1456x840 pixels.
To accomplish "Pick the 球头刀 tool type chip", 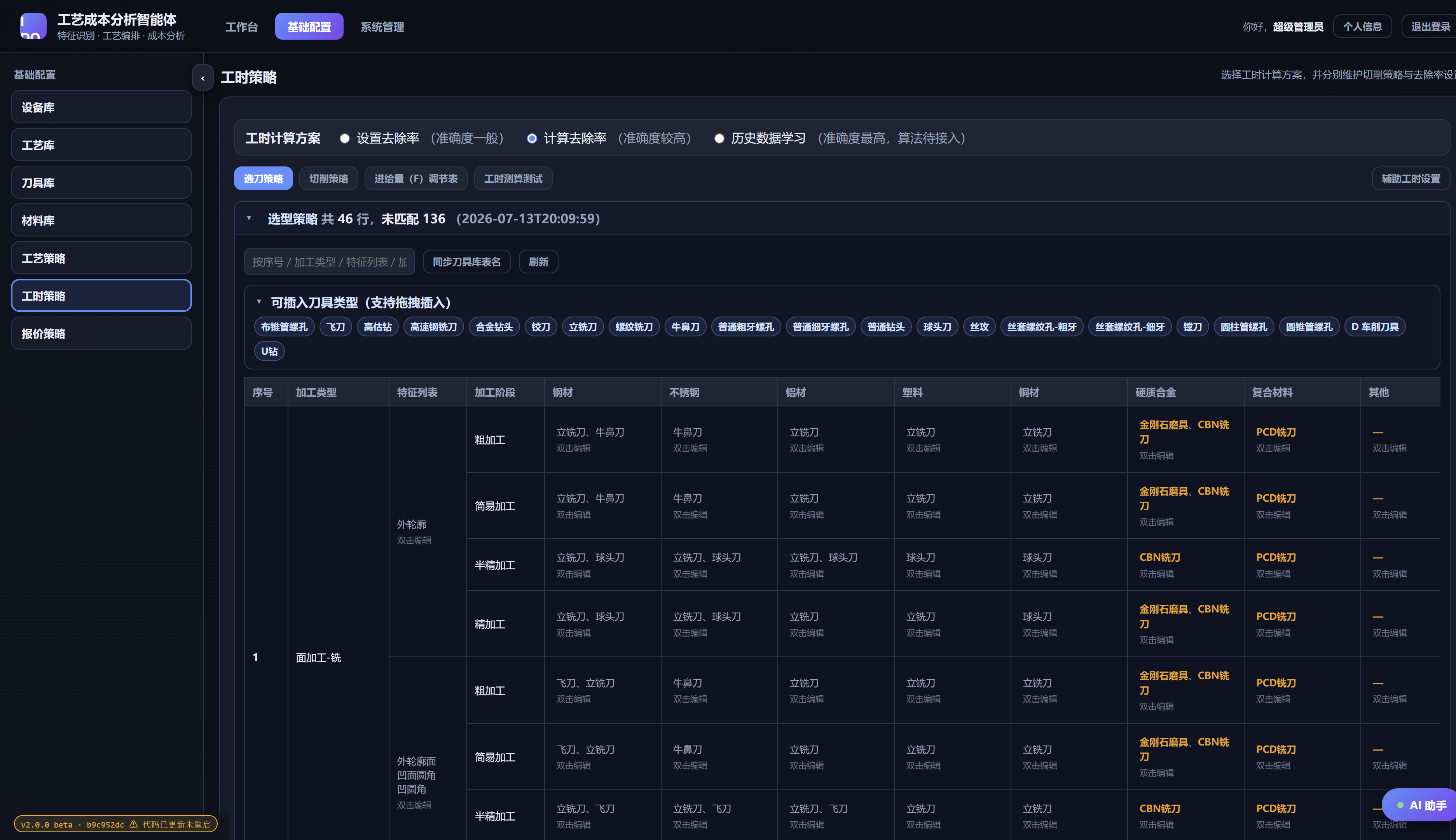I will [937, 327].
